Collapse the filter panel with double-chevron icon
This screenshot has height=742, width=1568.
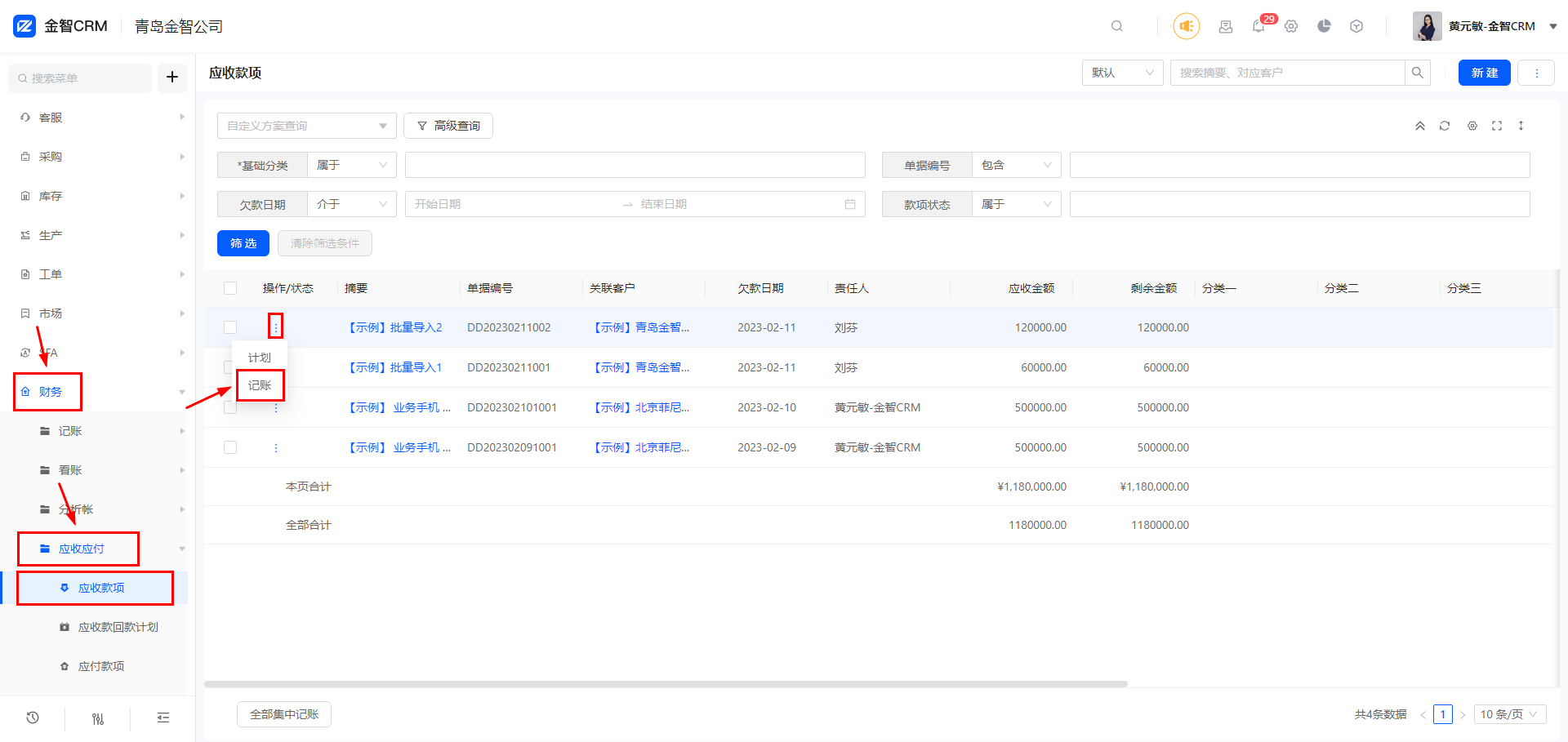1420,126
